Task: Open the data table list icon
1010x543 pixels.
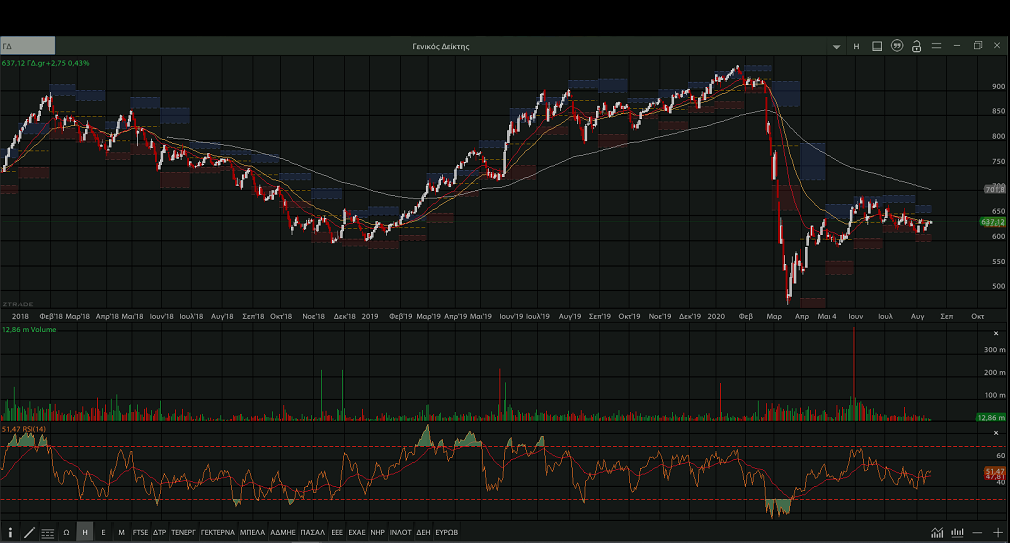Action: 47,532
